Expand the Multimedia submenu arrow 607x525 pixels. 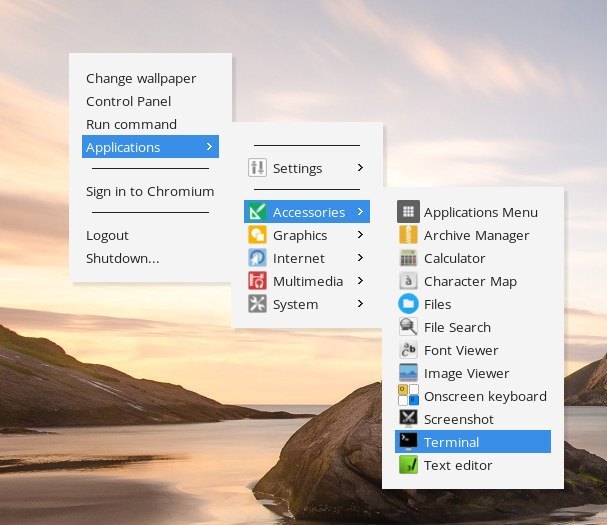coord(360,280)
